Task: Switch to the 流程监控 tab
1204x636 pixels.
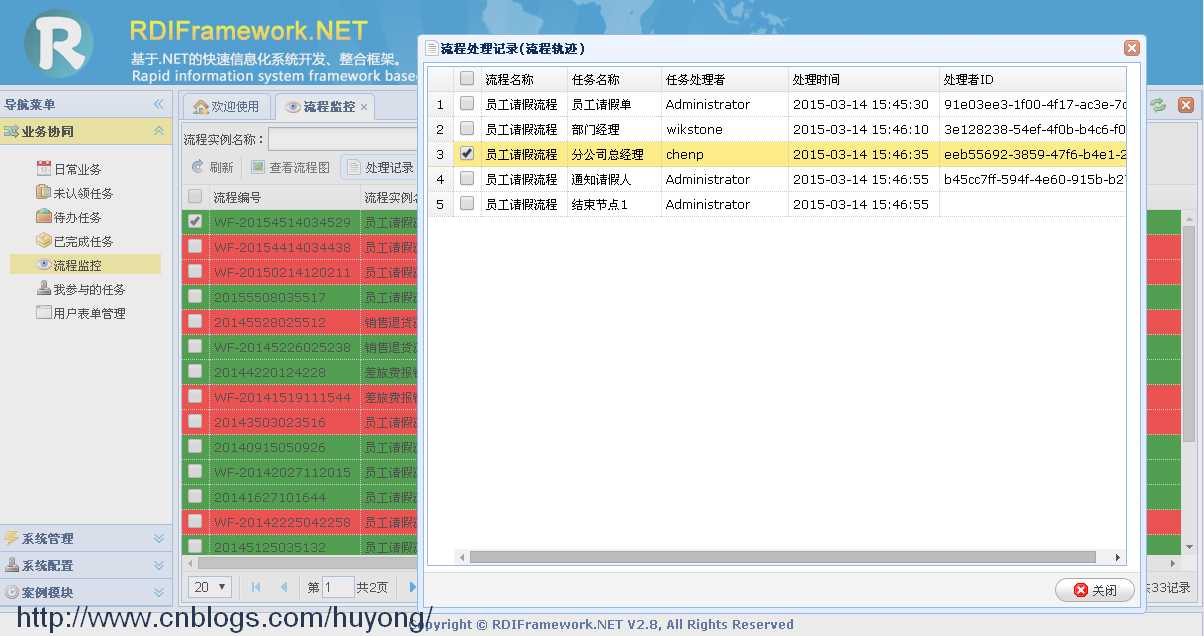Action: point(324,106)
